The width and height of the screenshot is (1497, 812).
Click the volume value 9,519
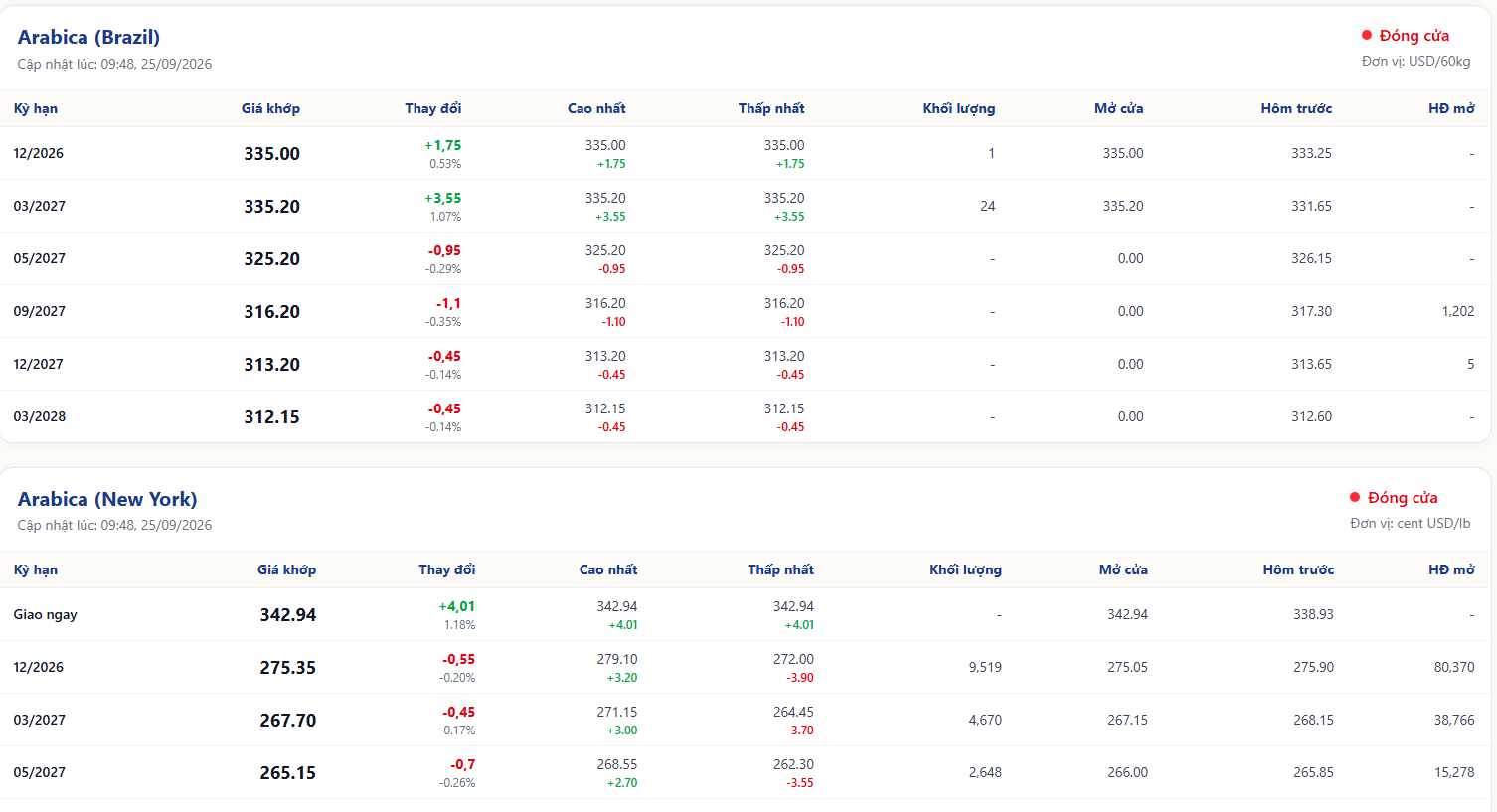pos(985,667)
